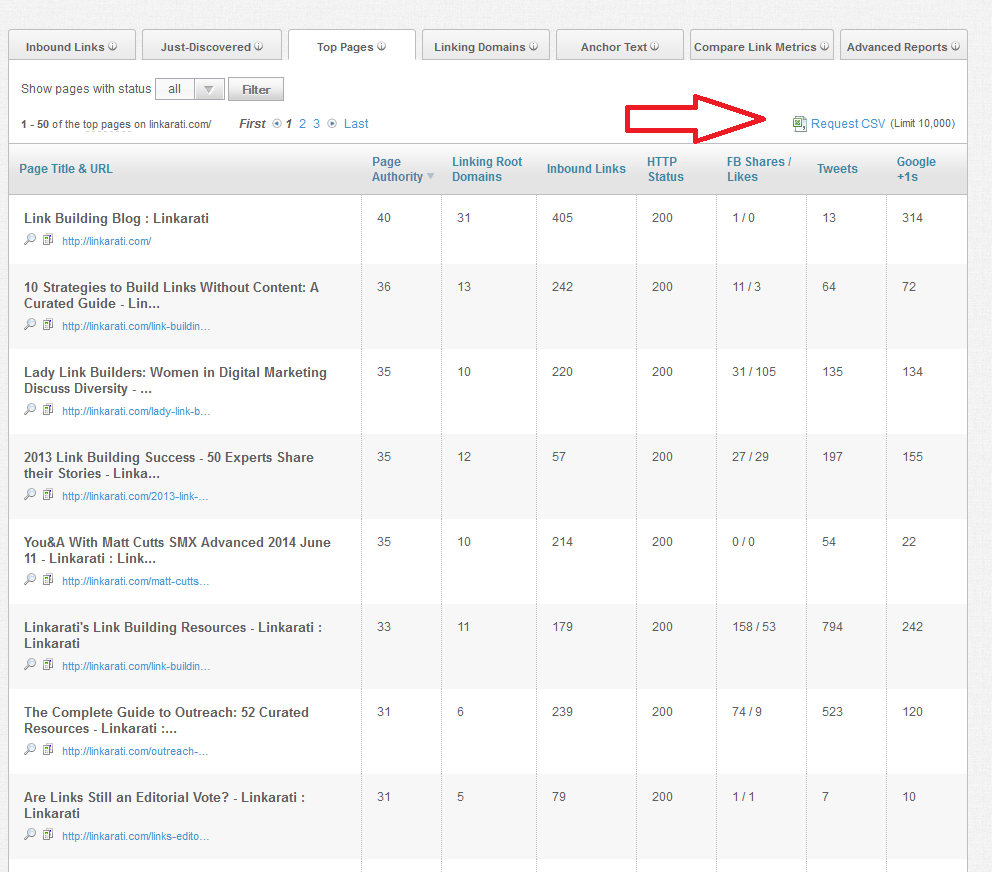
Task: Sort by Page Title & URL header
Action: [66, 169]
